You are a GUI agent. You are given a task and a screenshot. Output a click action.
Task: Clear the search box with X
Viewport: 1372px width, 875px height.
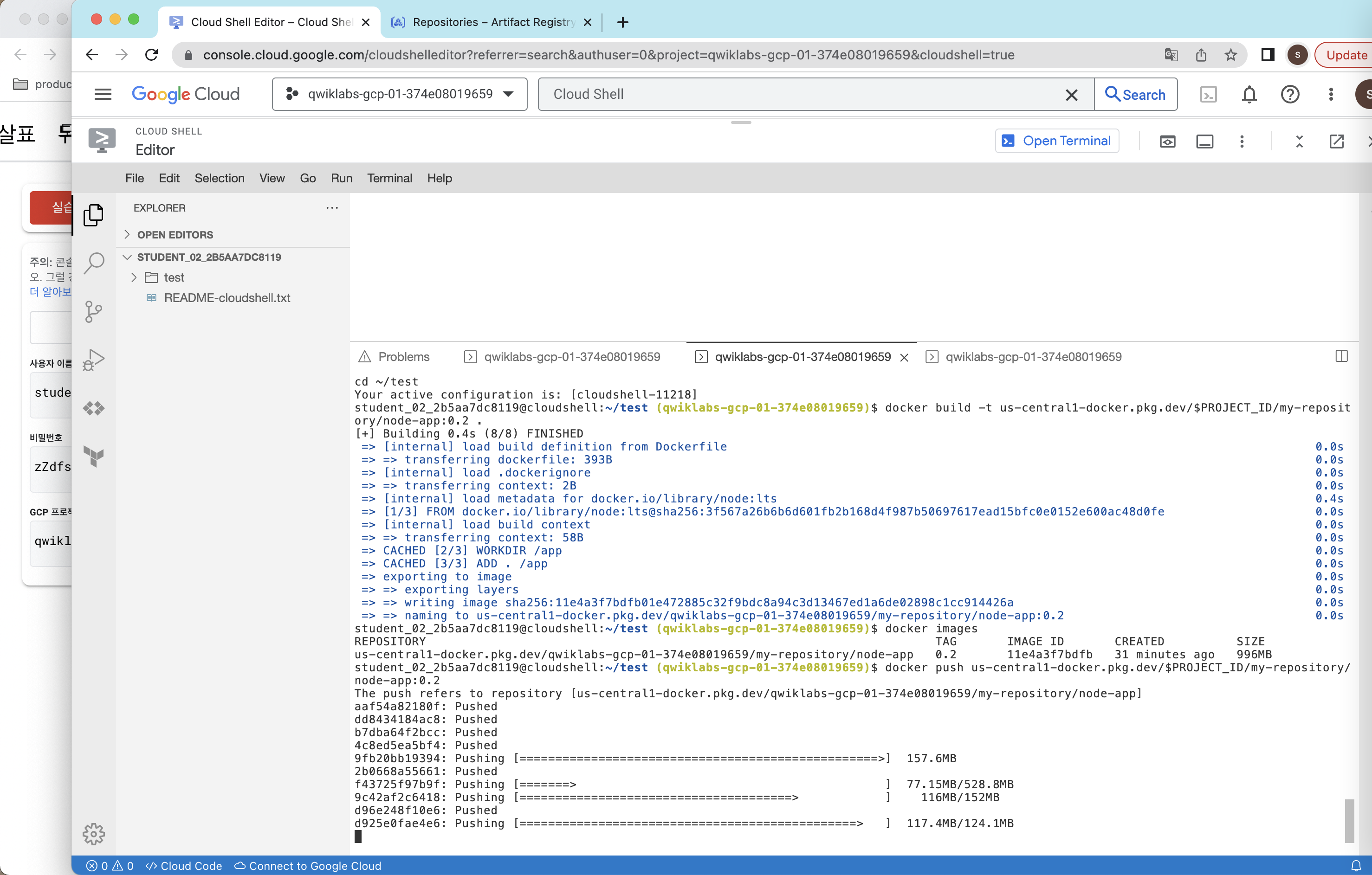pyautogui.click(x=1071, y=95)
